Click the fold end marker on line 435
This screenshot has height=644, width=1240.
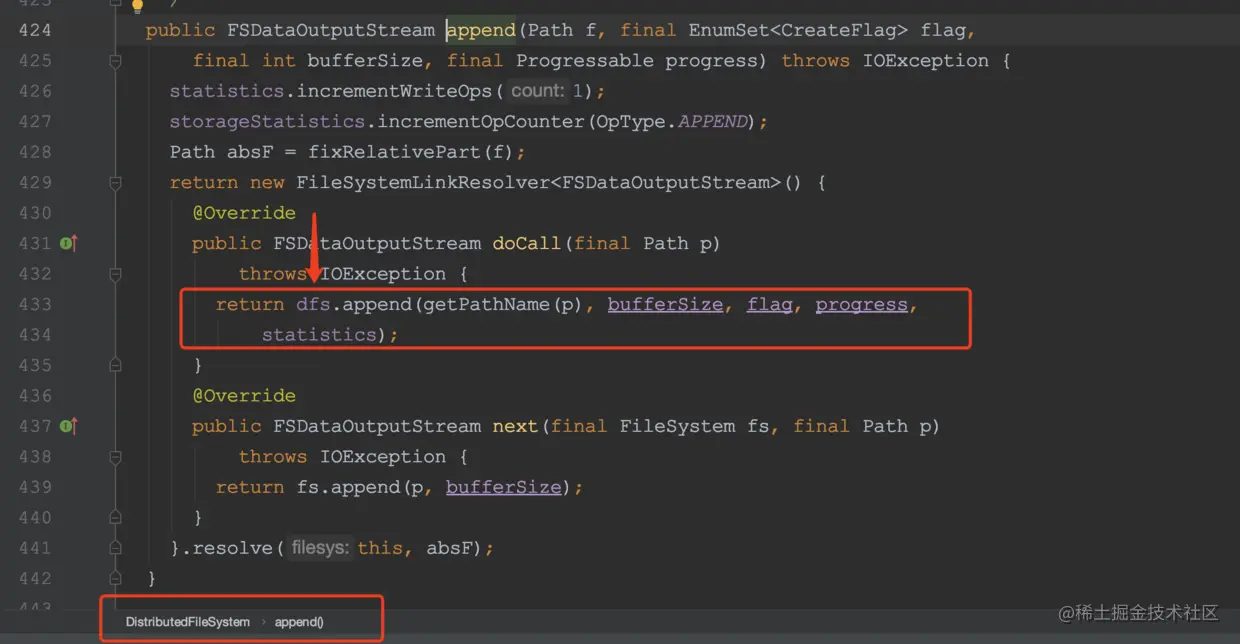[x=115, y=365]
